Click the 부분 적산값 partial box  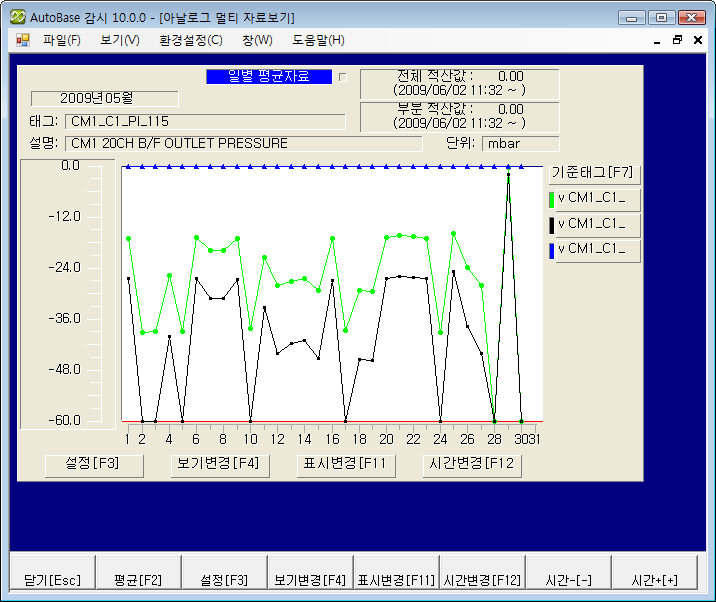click(x=459, y=116)
